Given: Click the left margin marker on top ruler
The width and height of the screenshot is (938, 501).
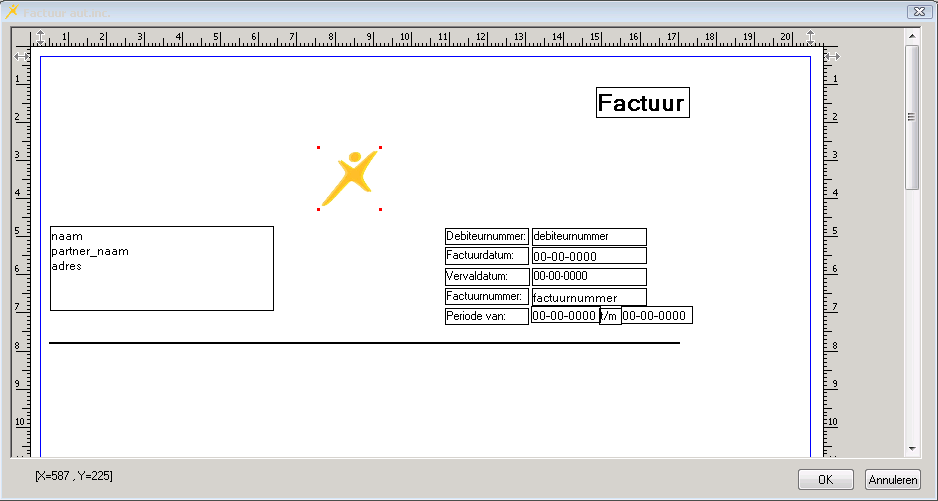Looking at the screenshot, I should coord(40,38).
